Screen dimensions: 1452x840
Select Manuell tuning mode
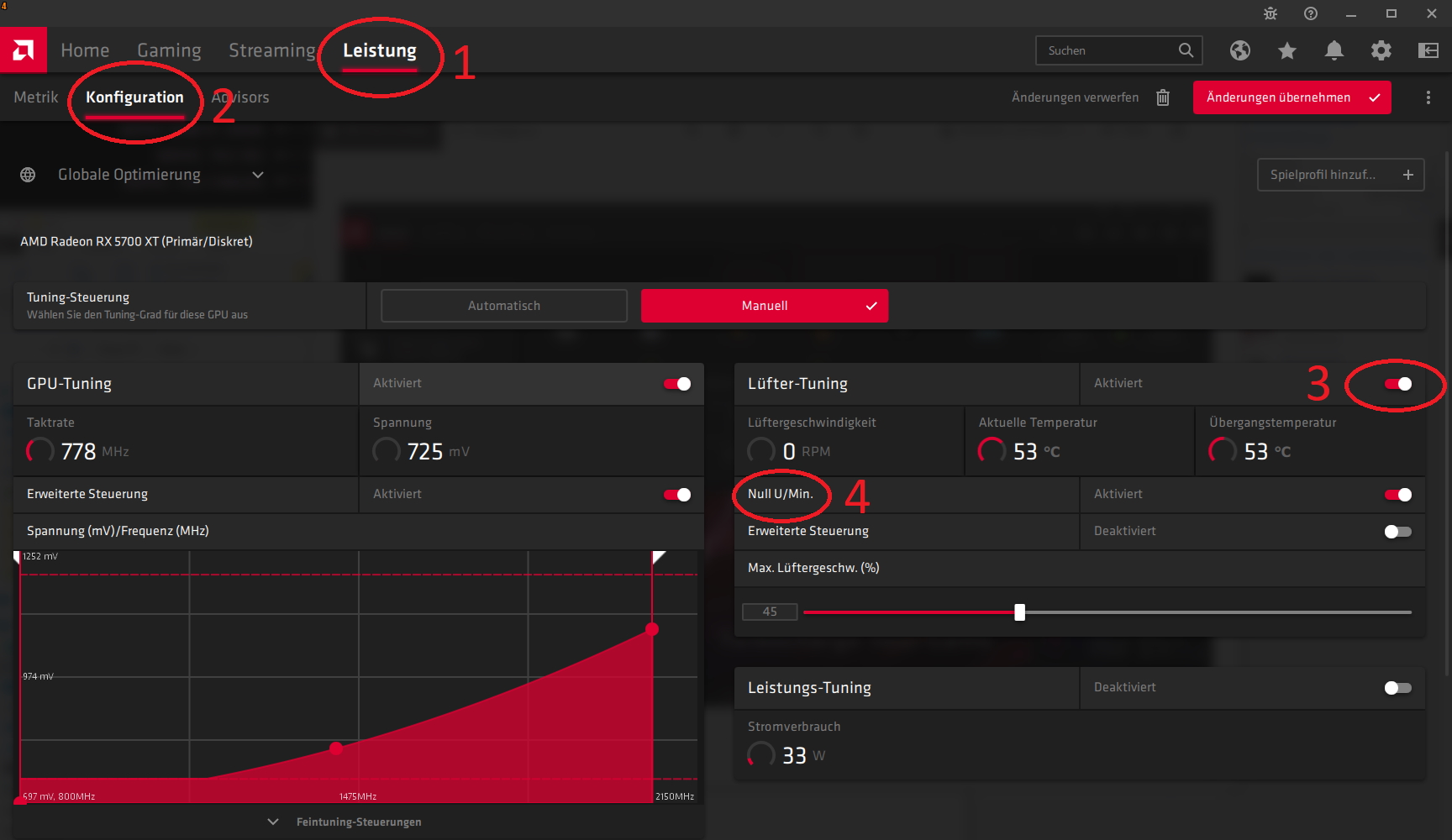(765, 306)
